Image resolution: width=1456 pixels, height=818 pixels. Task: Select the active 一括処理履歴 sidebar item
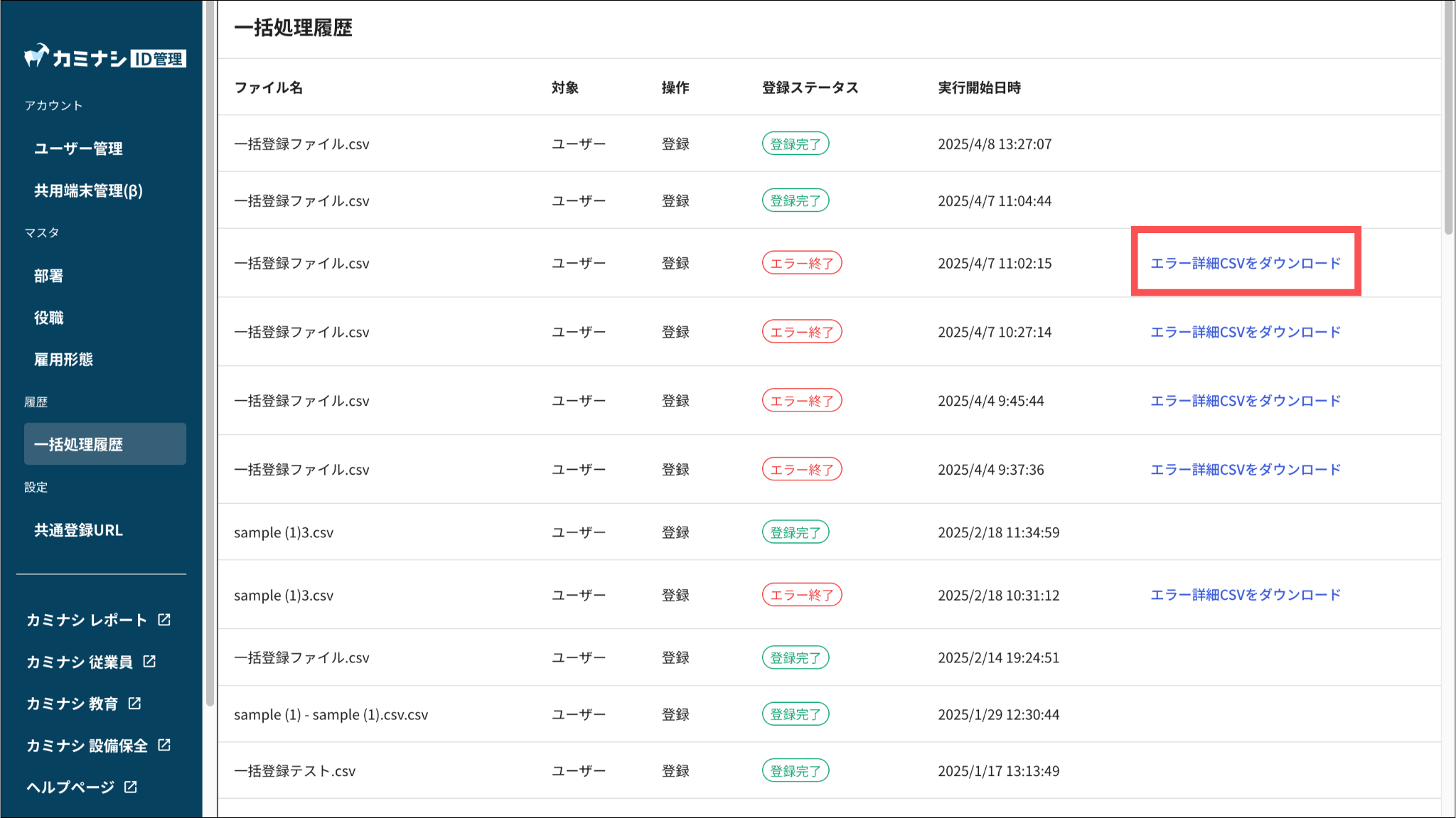tap(105, 444)
